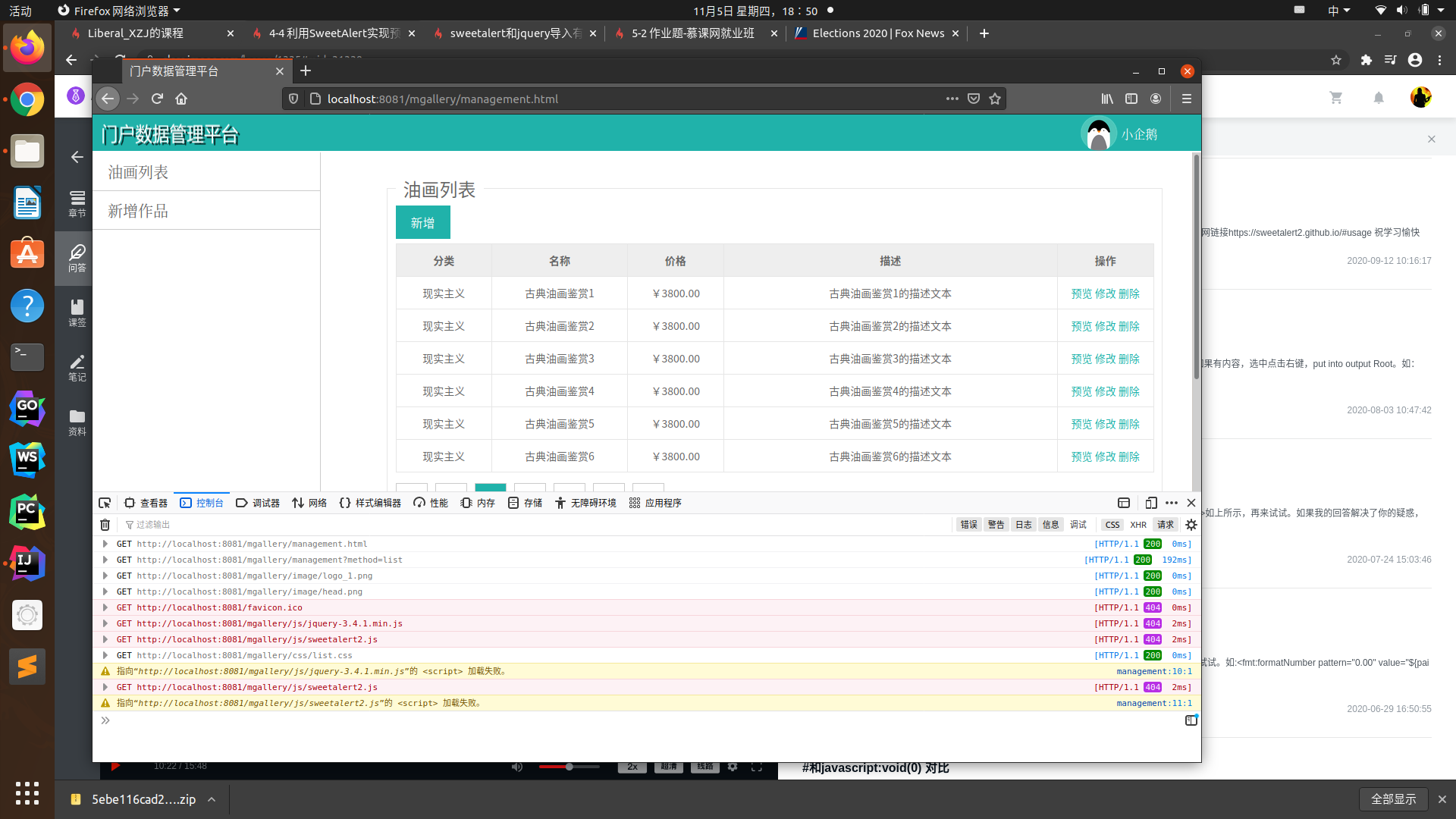Click 修改 for 古典油画鉴赏3
This screenshot has height=819, width=1456.
tap(1105, 359)
